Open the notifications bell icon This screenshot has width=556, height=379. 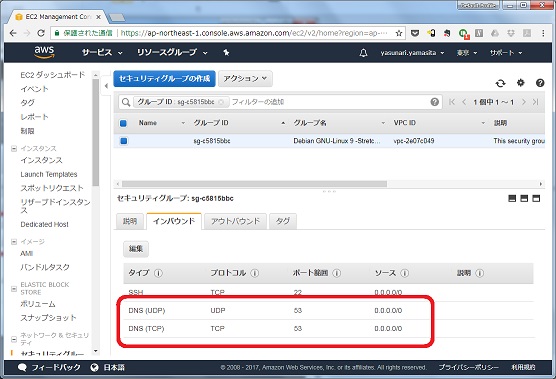click(363, 53)
